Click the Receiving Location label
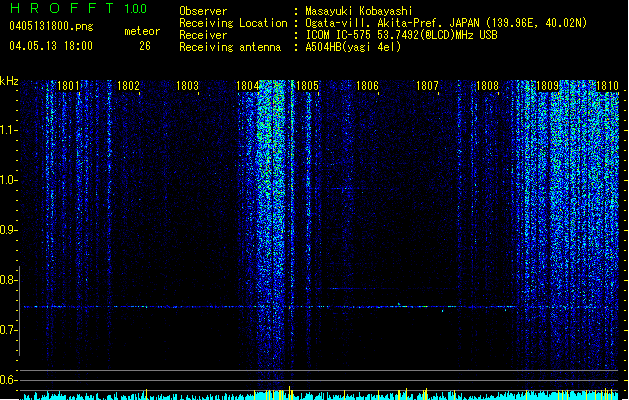 (233, 23)
